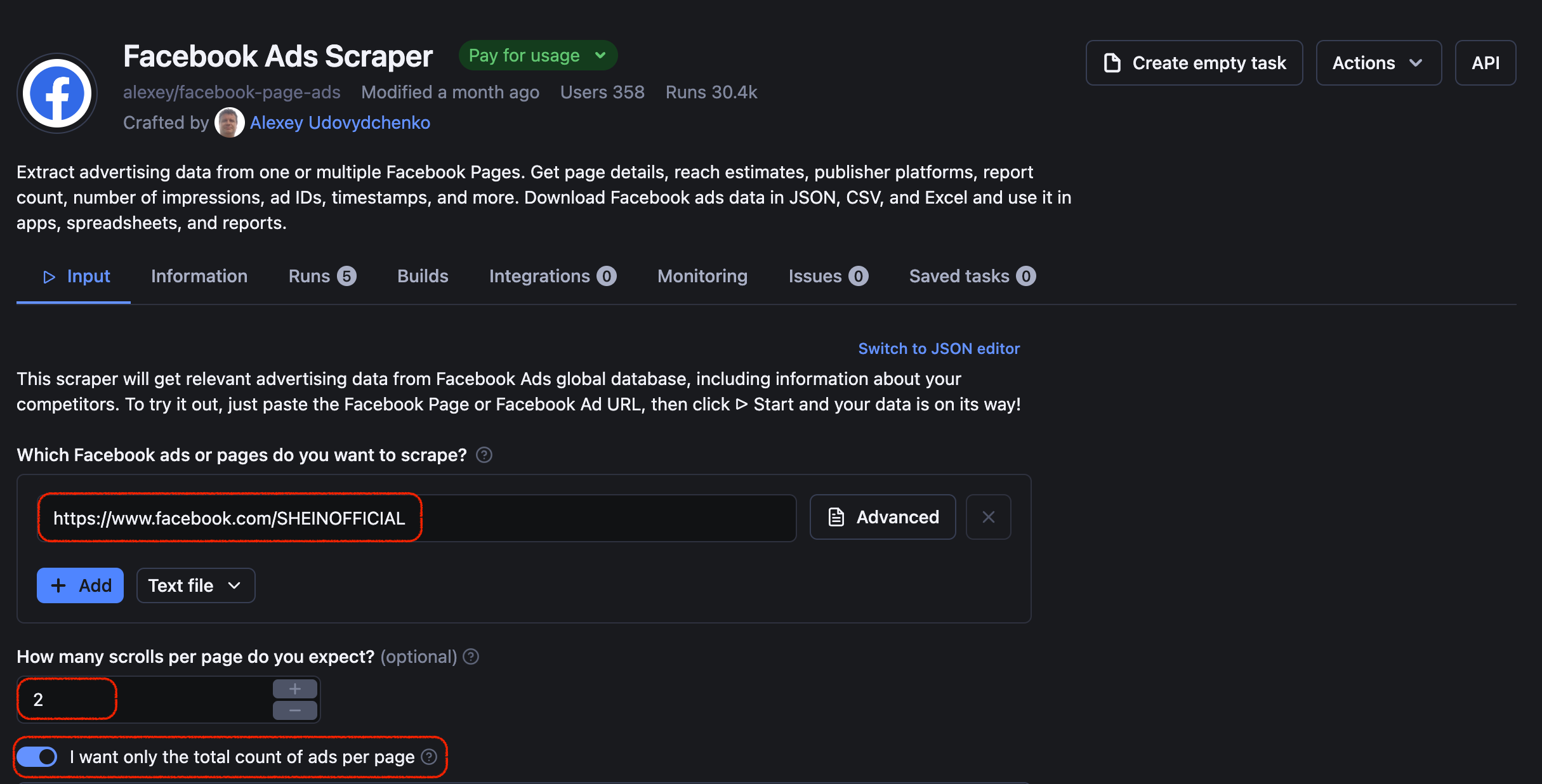Increase scrolls with the plus stepper

295,689
